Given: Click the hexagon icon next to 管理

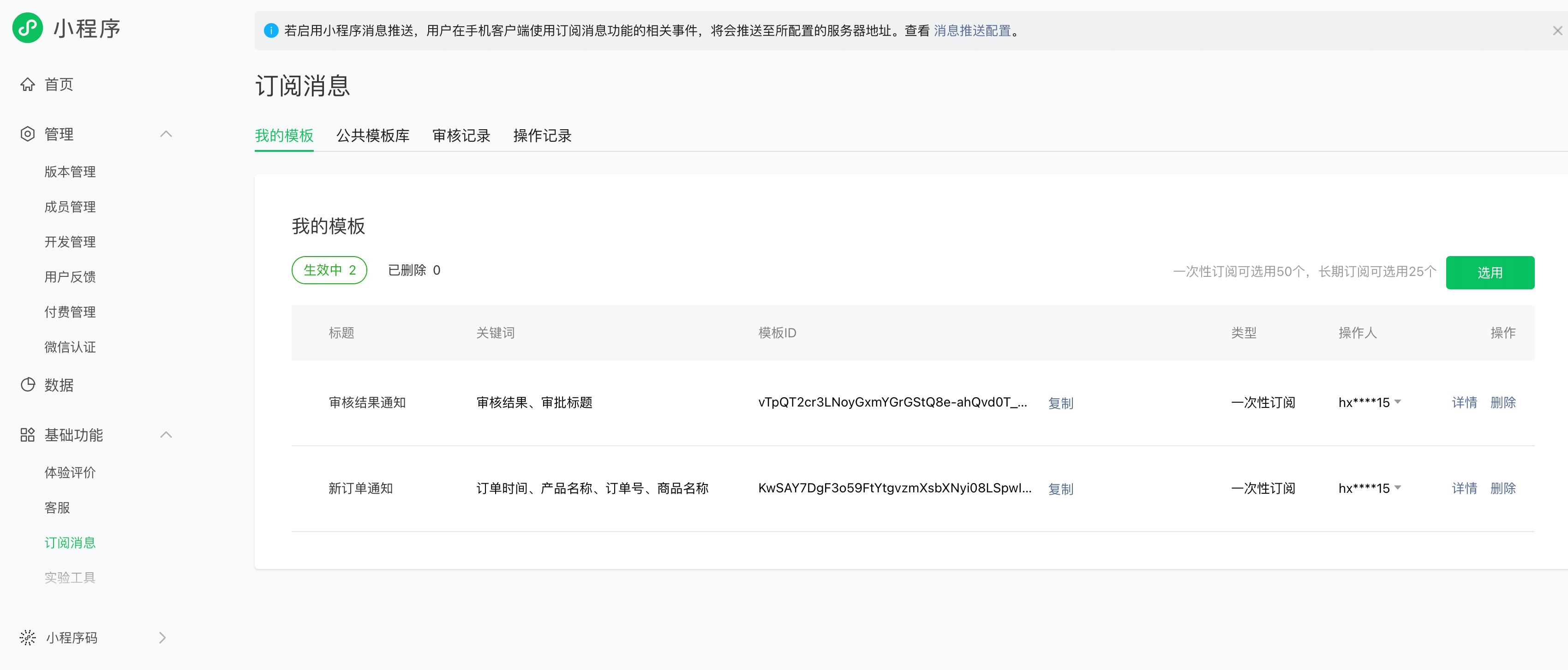Looking at the screenshot, I should click(27, 134).
